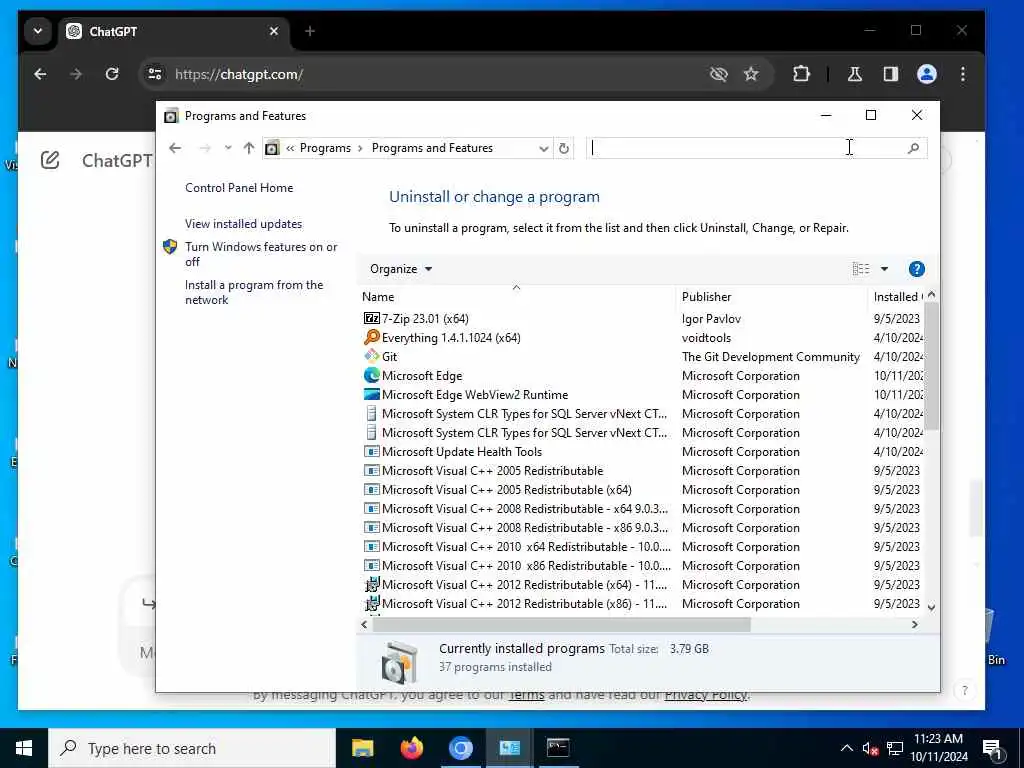
Task: Click the voidtools publisher entry
Action: point(706,338)
